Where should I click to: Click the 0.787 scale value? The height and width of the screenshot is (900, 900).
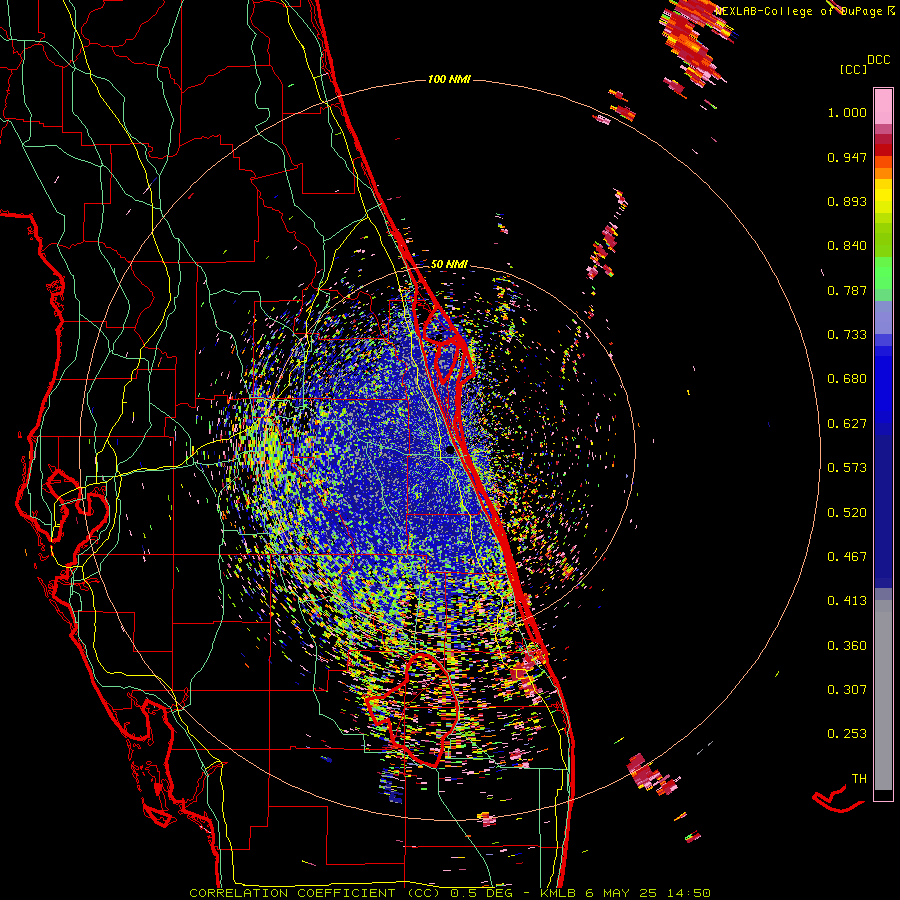pos(847,290)
